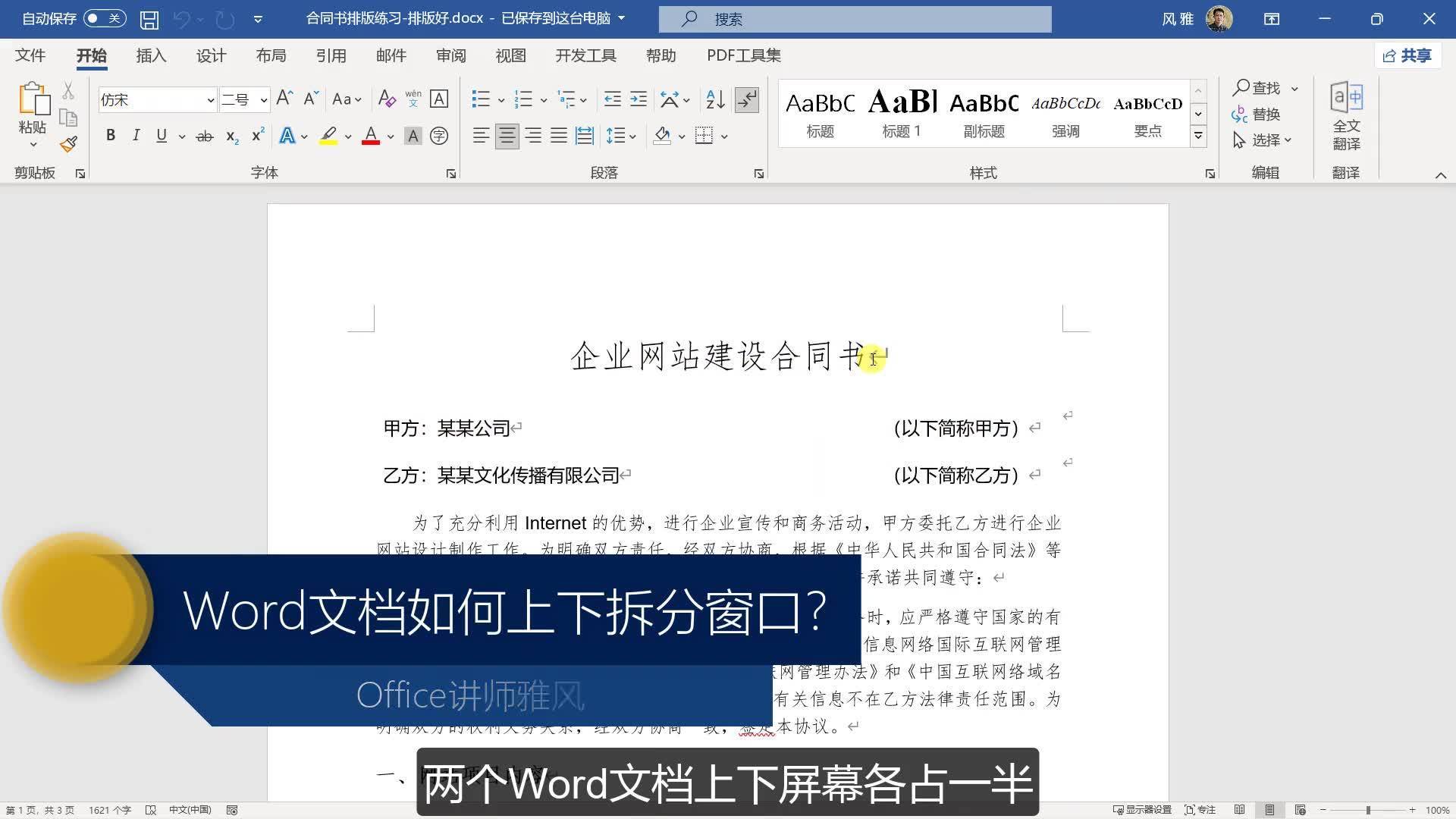Click the Format Painter brush icon

point(68,144)
